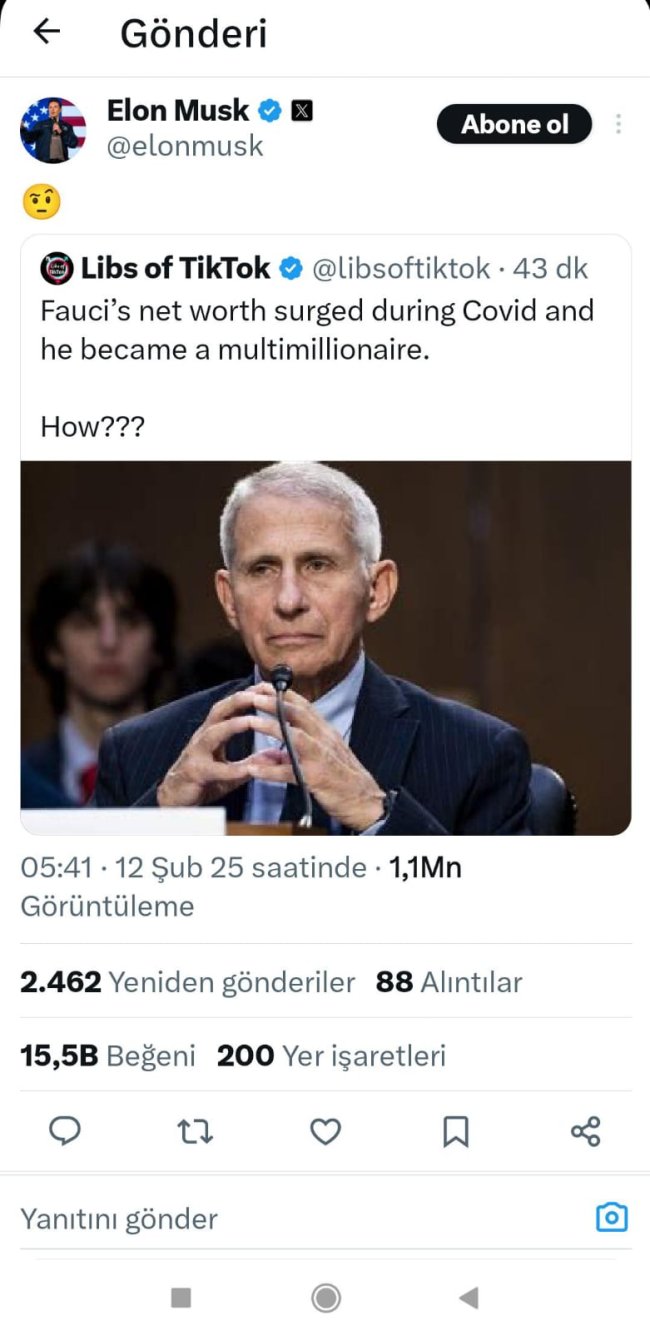This screenshot has height=1331, width=650.
Task: Open the Libs of TikTok avatar icon
Action: [x=56, y=268]
